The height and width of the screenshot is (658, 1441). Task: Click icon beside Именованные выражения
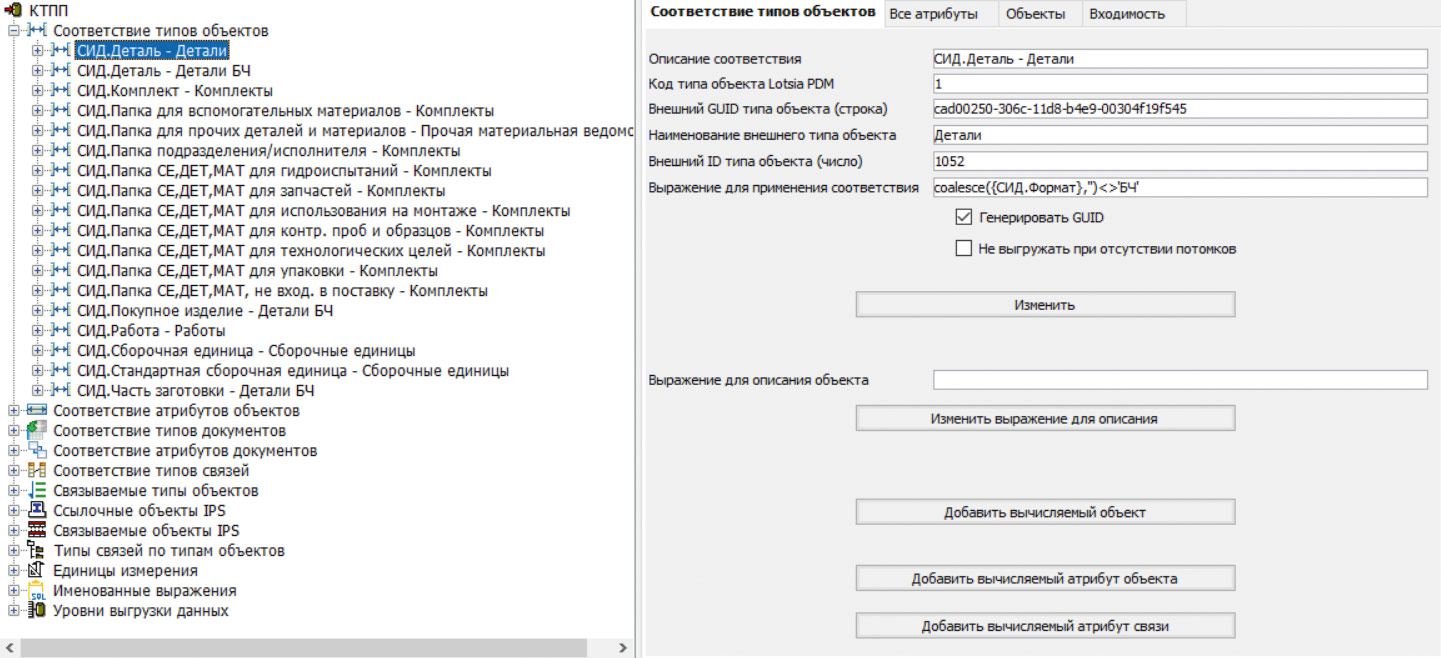point(37,591)
